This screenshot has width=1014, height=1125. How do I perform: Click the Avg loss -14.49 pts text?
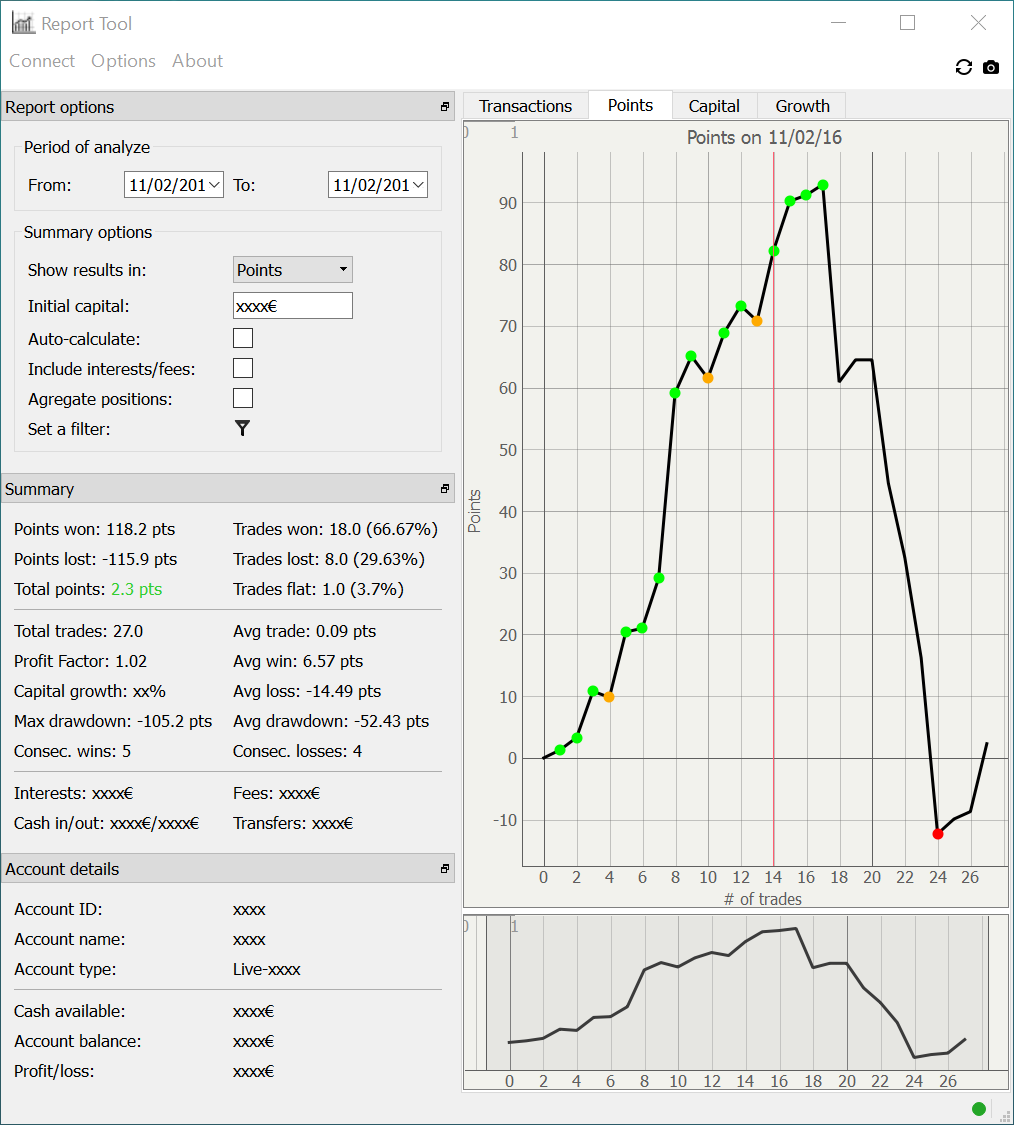(x=307, y=691)
